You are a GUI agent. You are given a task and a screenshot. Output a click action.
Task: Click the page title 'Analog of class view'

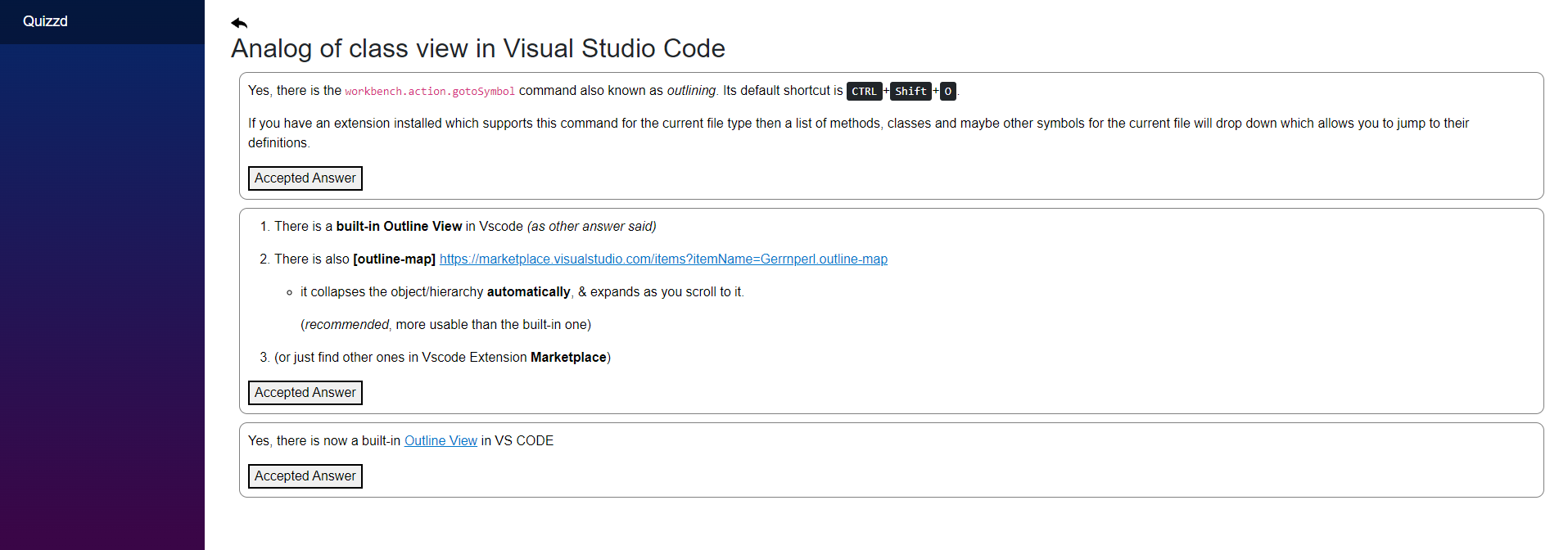[x=478, y=48]
